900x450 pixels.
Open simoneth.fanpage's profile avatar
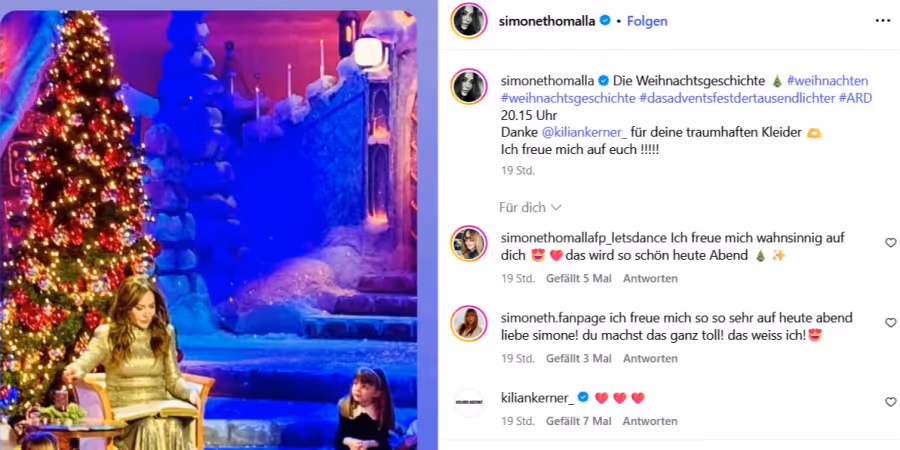coord(469,323)
